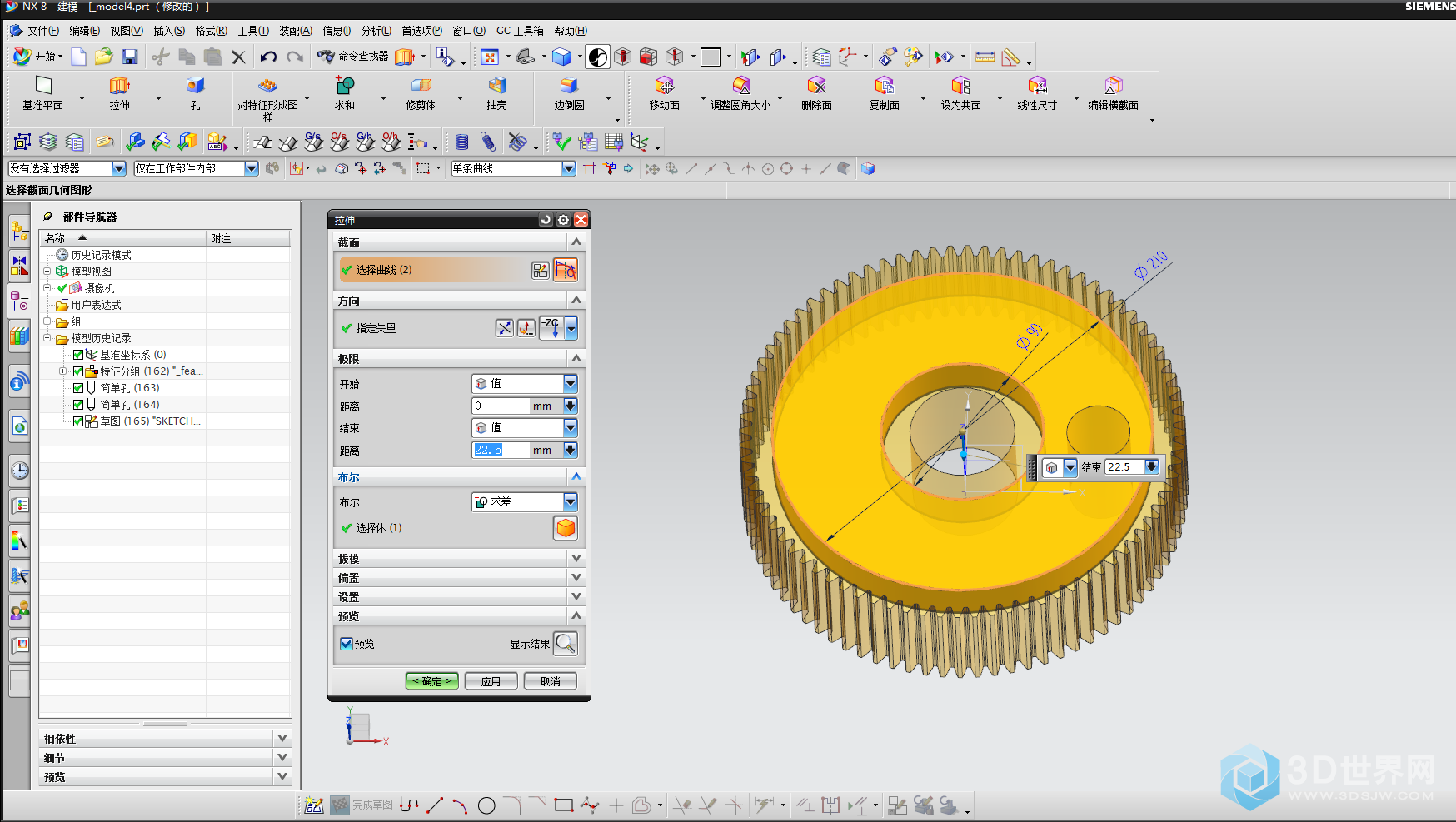Reset the 拉伸 dialog with reset icon
This screenshot has height=822, width=1456.
(x=546, y=220)
